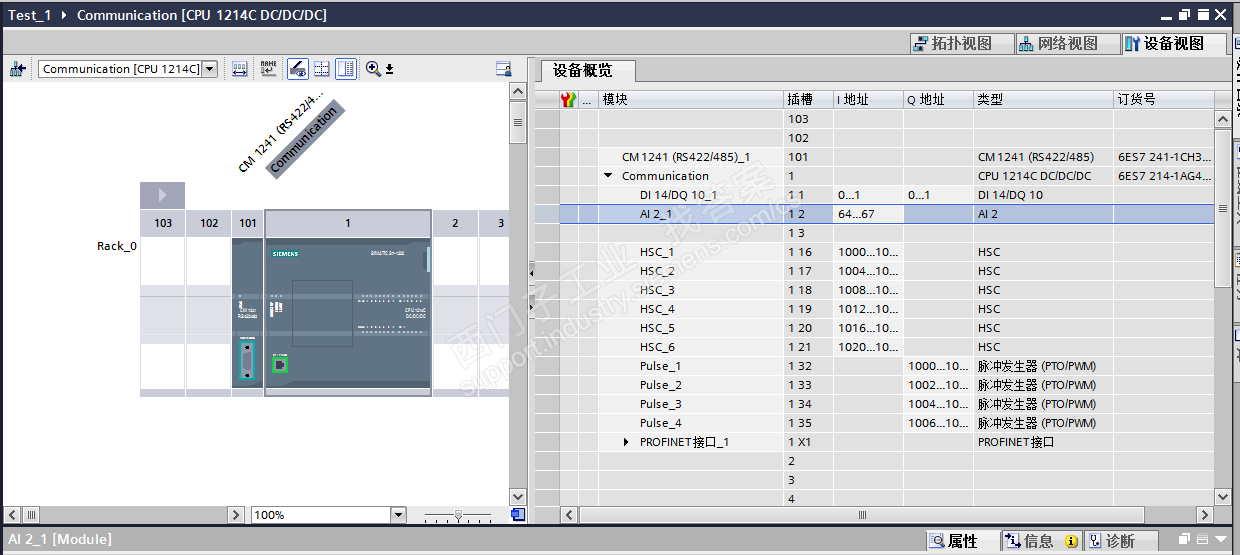Screen dimensions: 1240x555
Task: Click the ... column header in table
Action: (x=588, y=99)
